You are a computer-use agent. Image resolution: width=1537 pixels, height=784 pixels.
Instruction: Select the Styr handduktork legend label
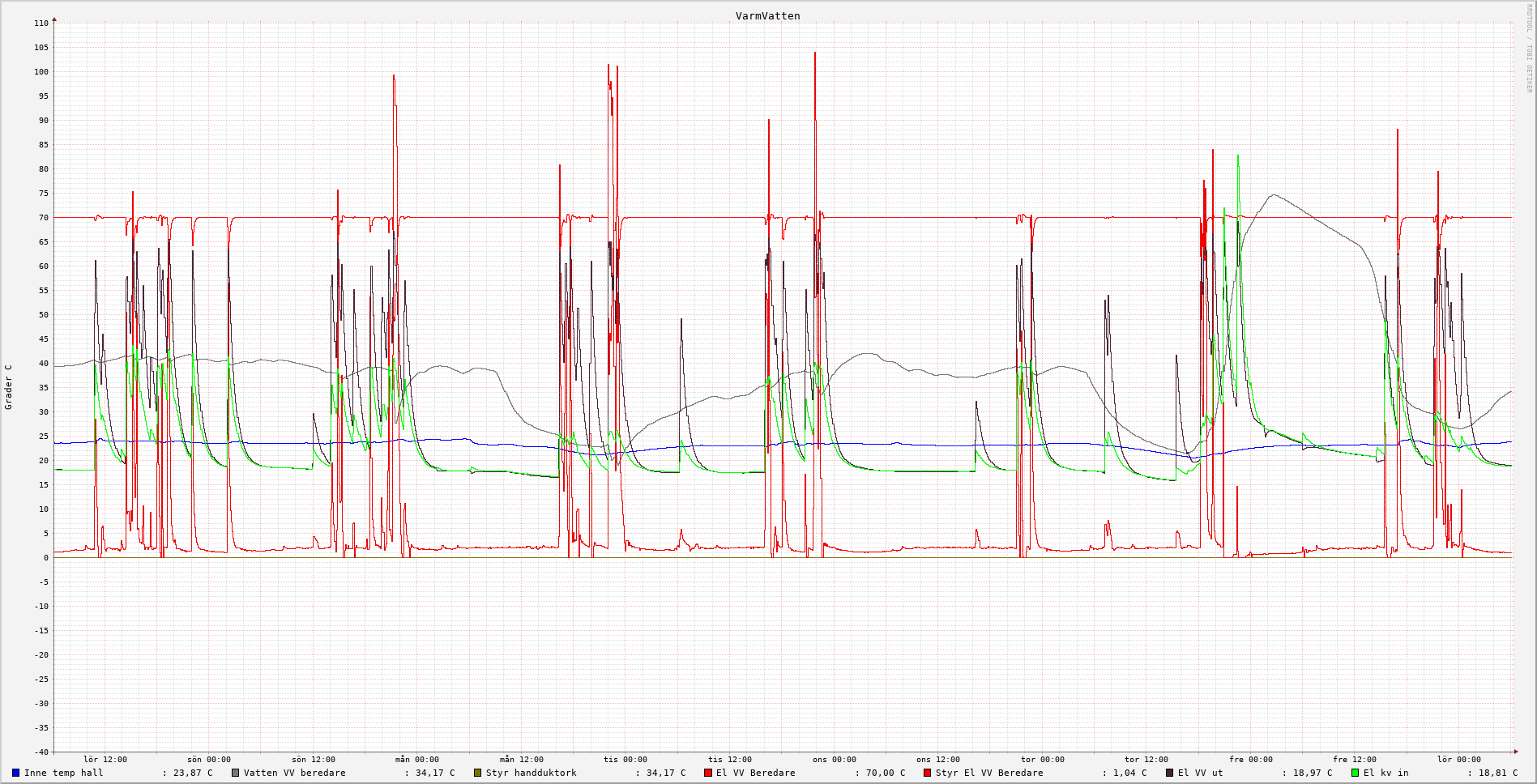click(531, 773)
